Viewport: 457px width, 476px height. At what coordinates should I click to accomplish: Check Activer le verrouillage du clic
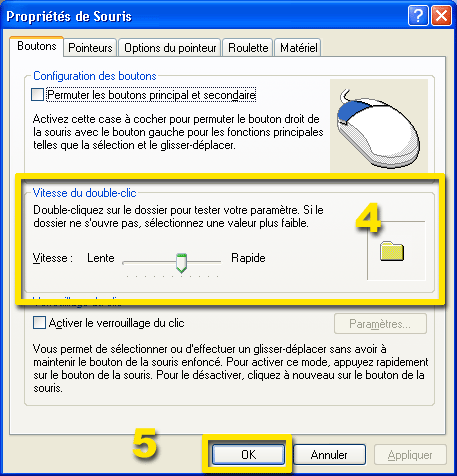pyautogui.click(x=39, y=323)
